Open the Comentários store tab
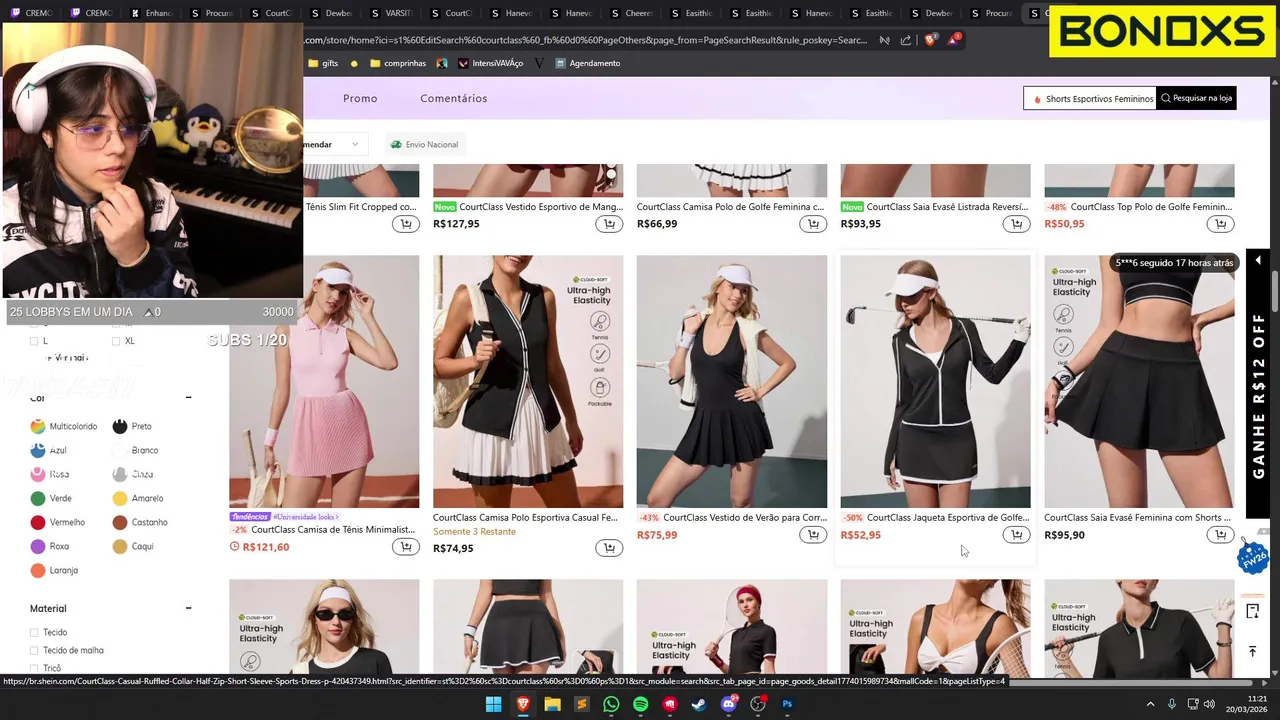1280x720 pixels. coord(454,98)
